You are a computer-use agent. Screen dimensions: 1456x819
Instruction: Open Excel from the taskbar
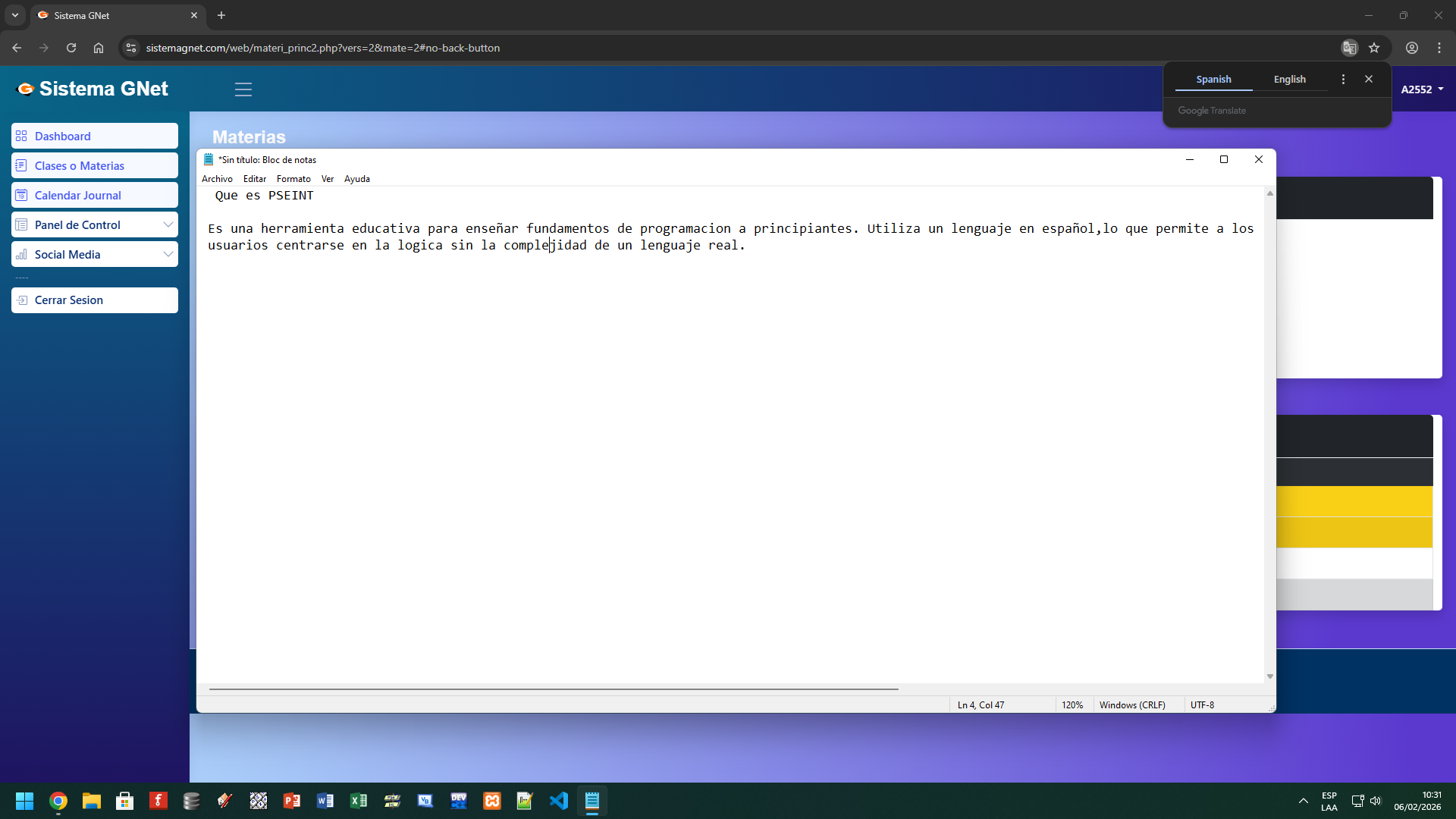tap(359, 801)
